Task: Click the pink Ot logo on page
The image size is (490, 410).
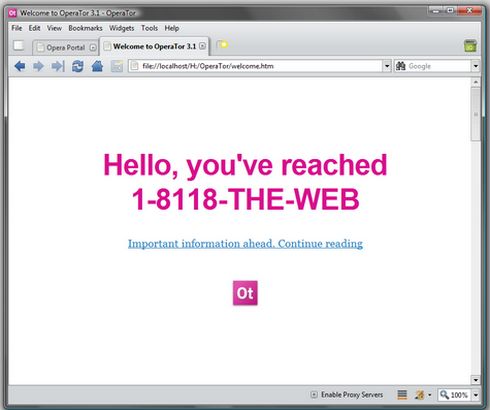Action: point(245,293)
